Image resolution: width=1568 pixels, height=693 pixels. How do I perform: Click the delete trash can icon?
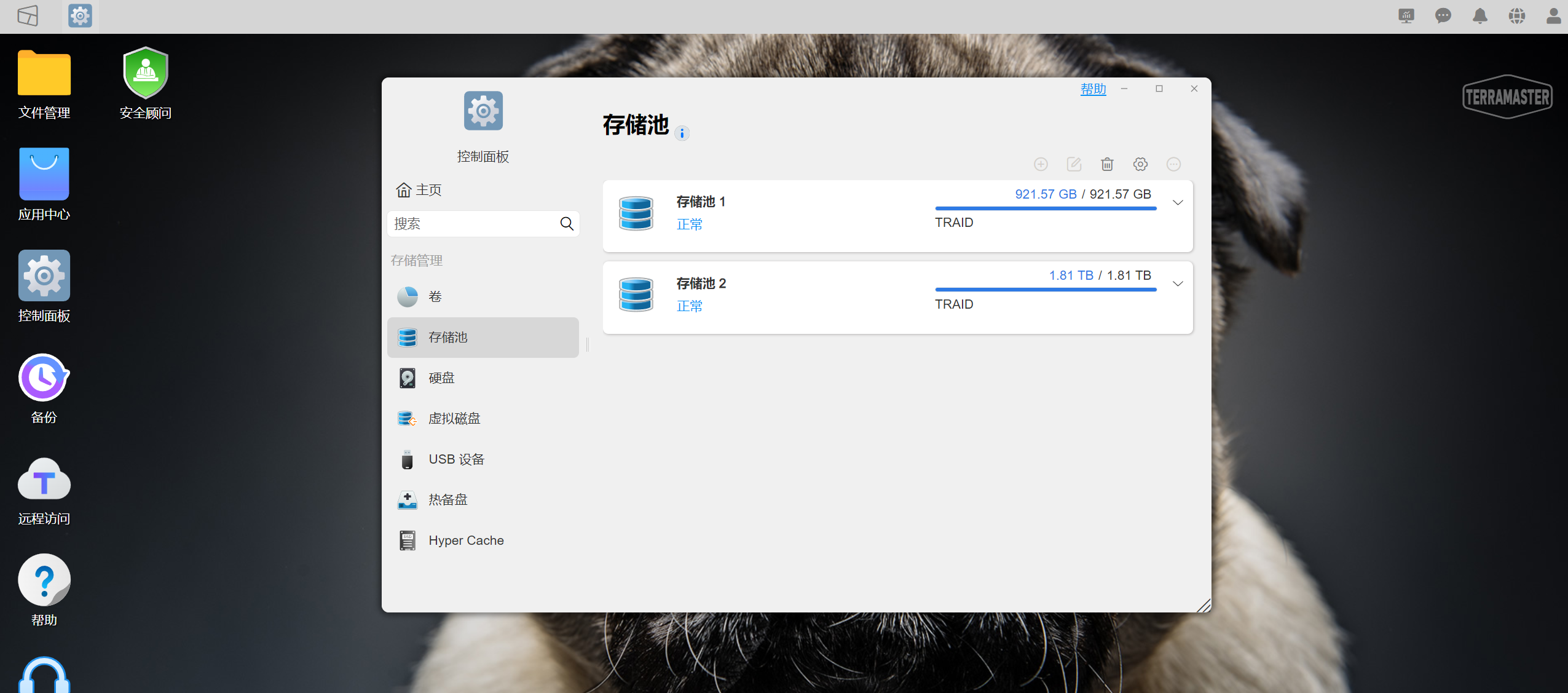tap(1107, 164)
